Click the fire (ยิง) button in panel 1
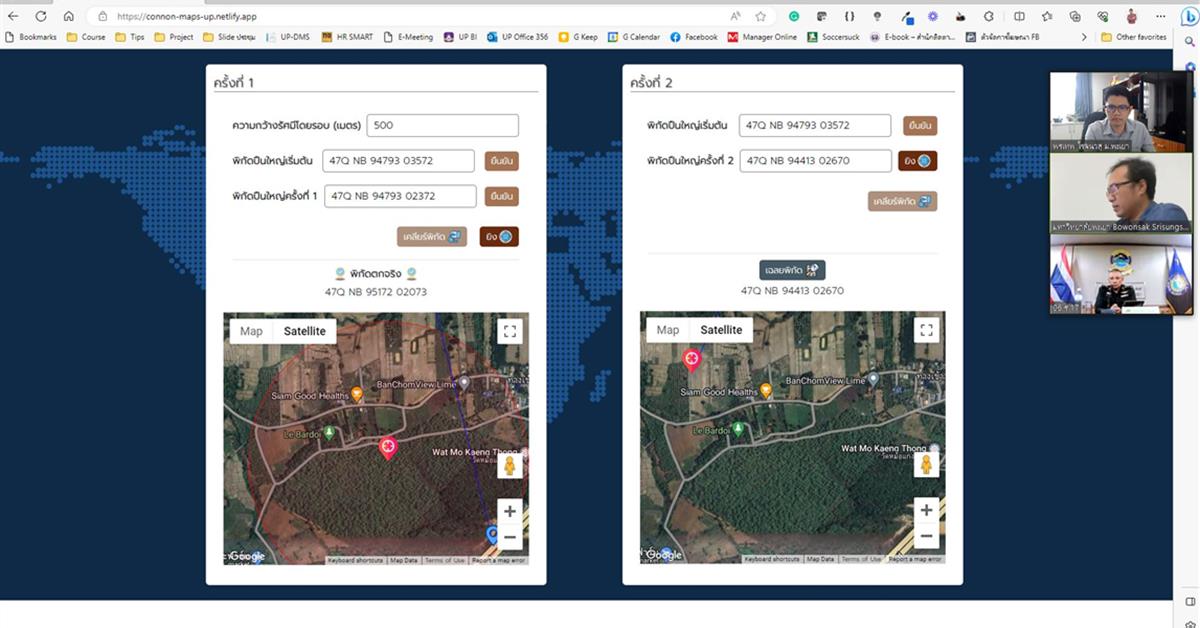The width and height of the screenshot is (1200, 628). pyautogui.click(x=499, y=237)
